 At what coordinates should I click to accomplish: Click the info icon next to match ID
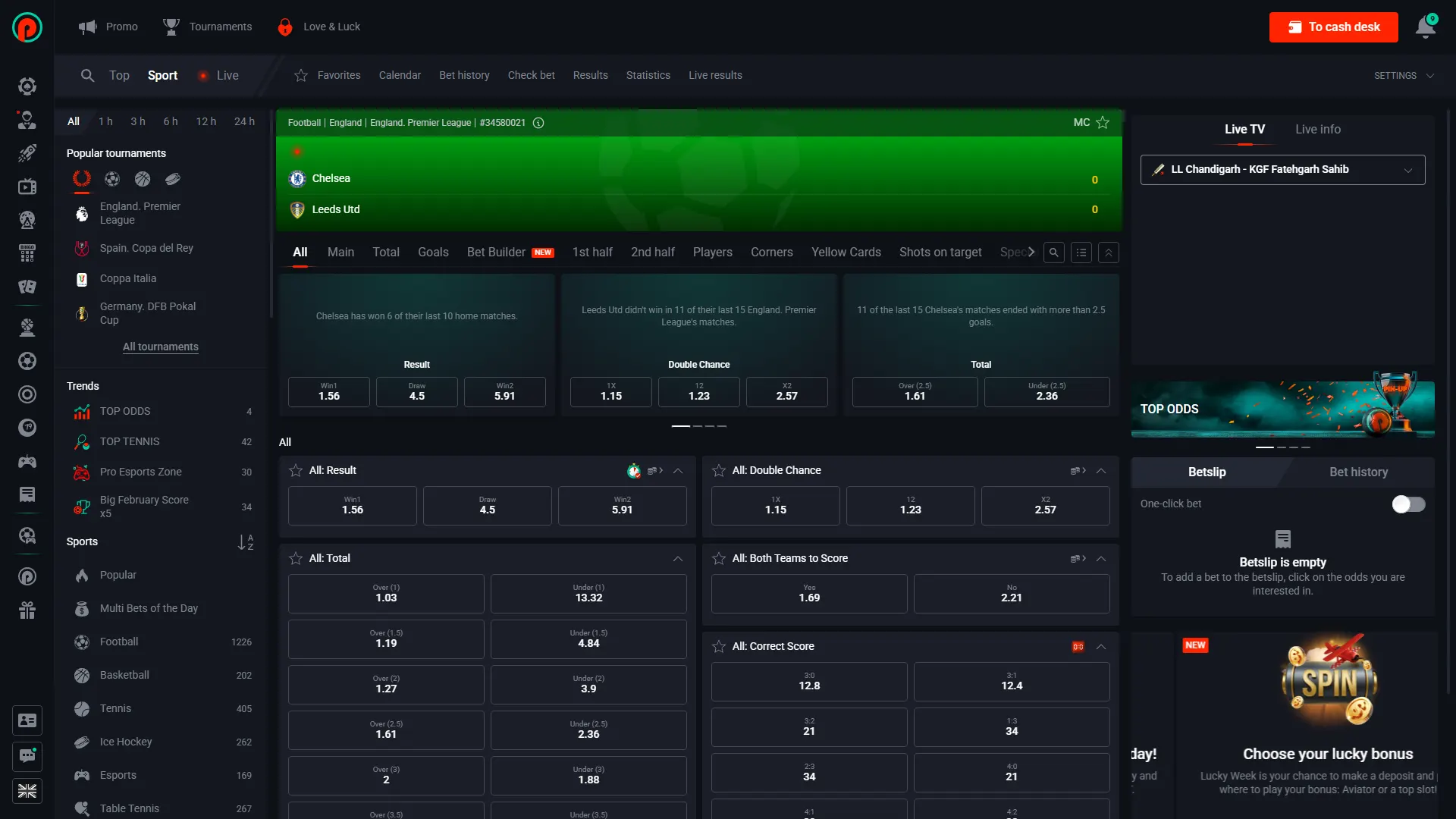click(x=538, y=123)
